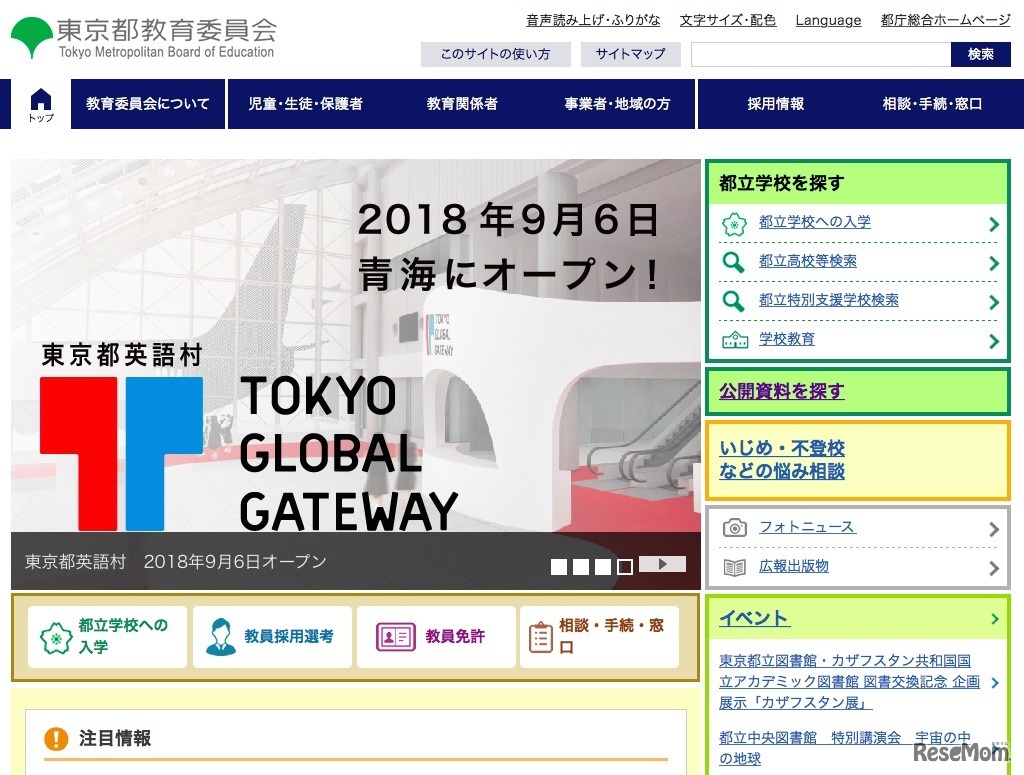Screen dimensions: 1024x775
Task: Open 音声読み上げ・ふりがな link
Action: 593,20
